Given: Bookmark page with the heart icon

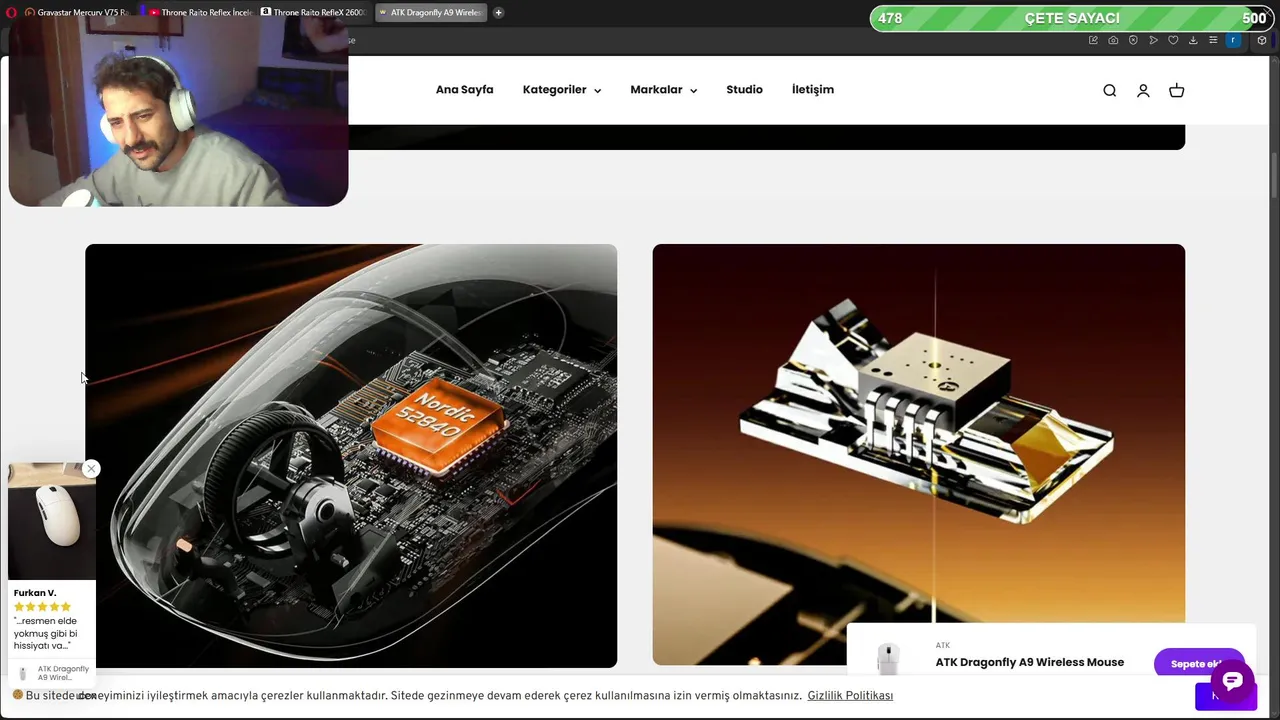Looking at the screenshot, I should (x=1173, y=40).
